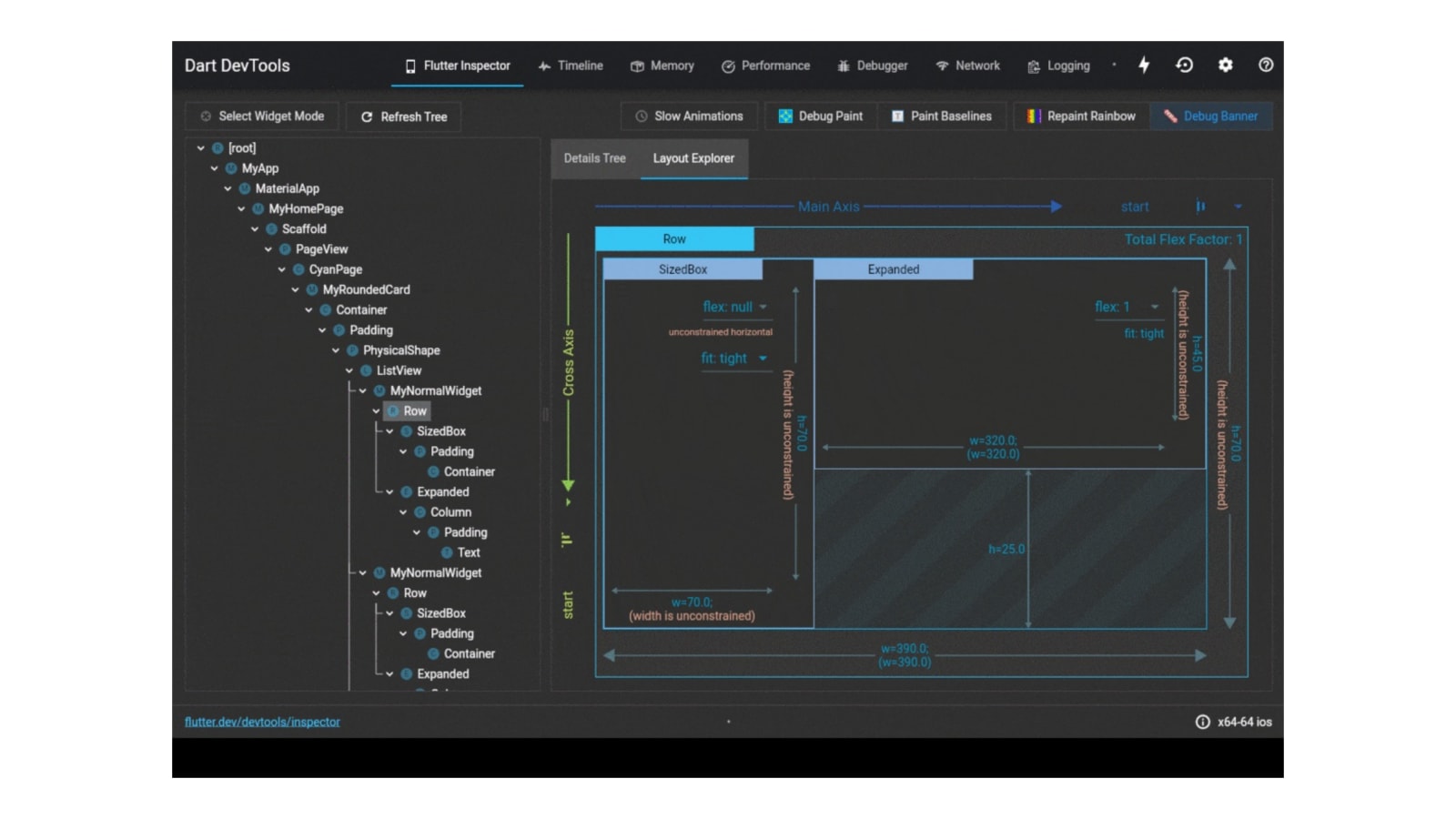The height and width of the screenshot is (819, 1456).
Task: Click the widget icon beside MyRoundedCard
Action: (312, 289)
